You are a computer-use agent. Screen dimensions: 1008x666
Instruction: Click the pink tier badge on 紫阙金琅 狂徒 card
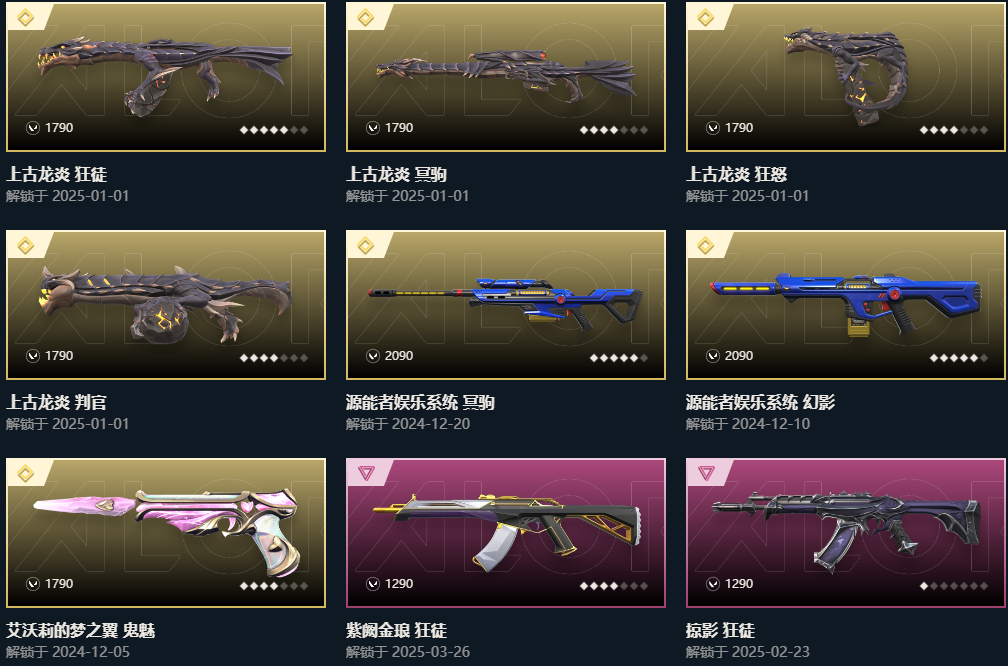click(366, 473)
